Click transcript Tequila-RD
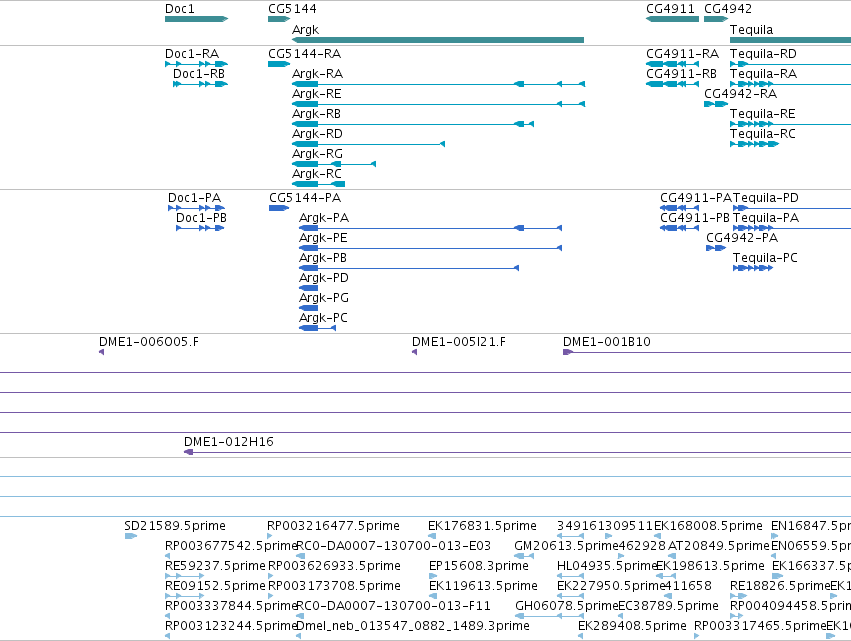 tap(763, 54)
